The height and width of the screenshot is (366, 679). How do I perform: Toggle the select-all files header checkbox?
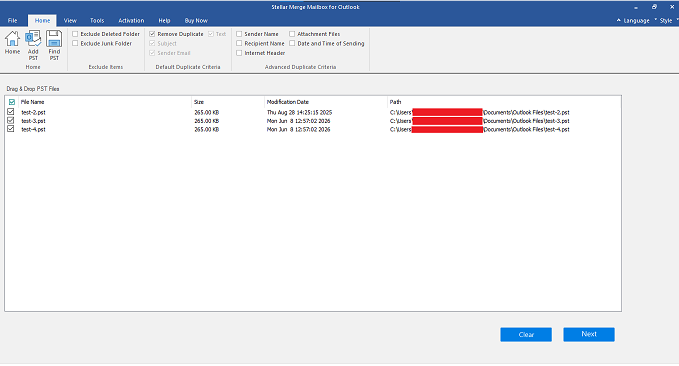point(12,102)
